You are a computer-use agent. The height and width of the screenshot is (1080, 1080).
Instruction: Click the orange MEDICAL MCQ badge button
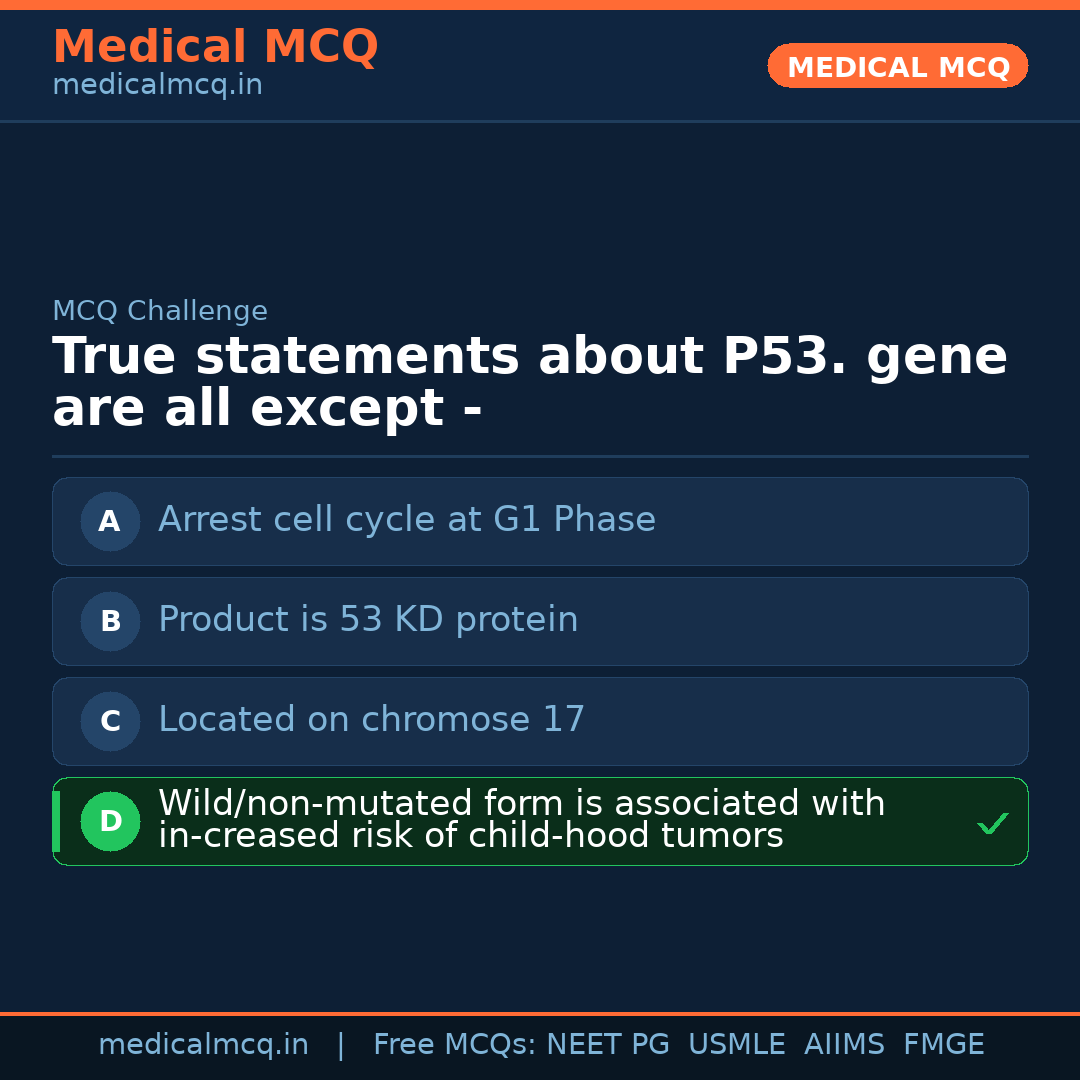tap(897, 67)
